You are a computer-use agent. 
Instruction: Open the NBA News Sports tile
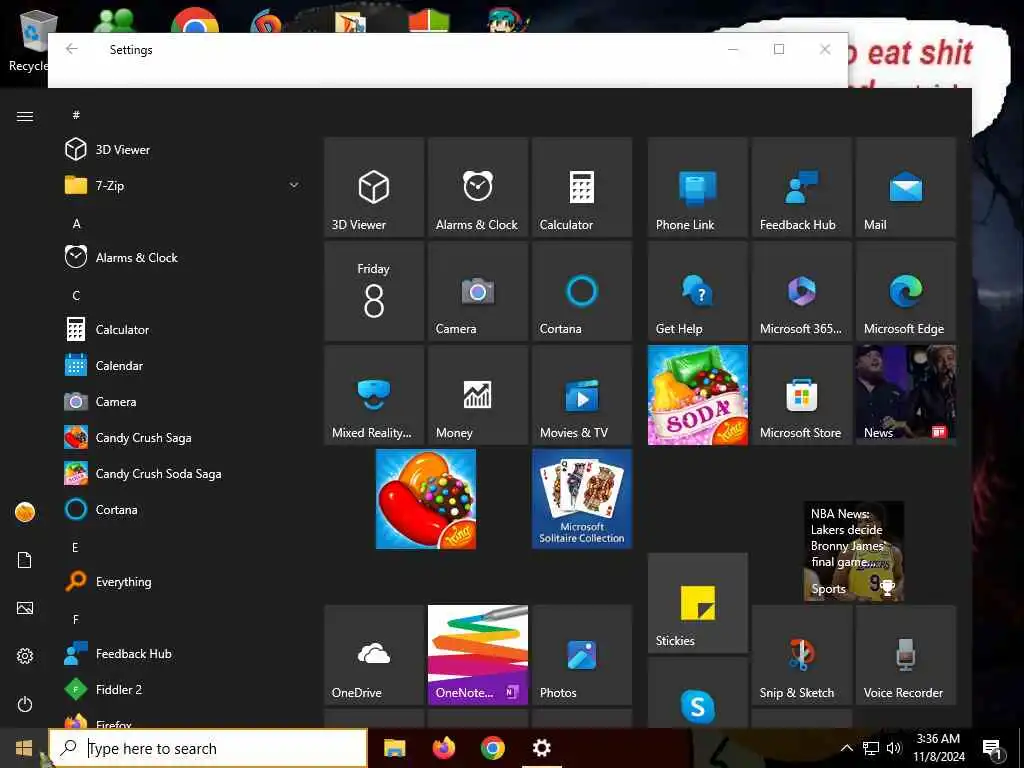(854, 551)
